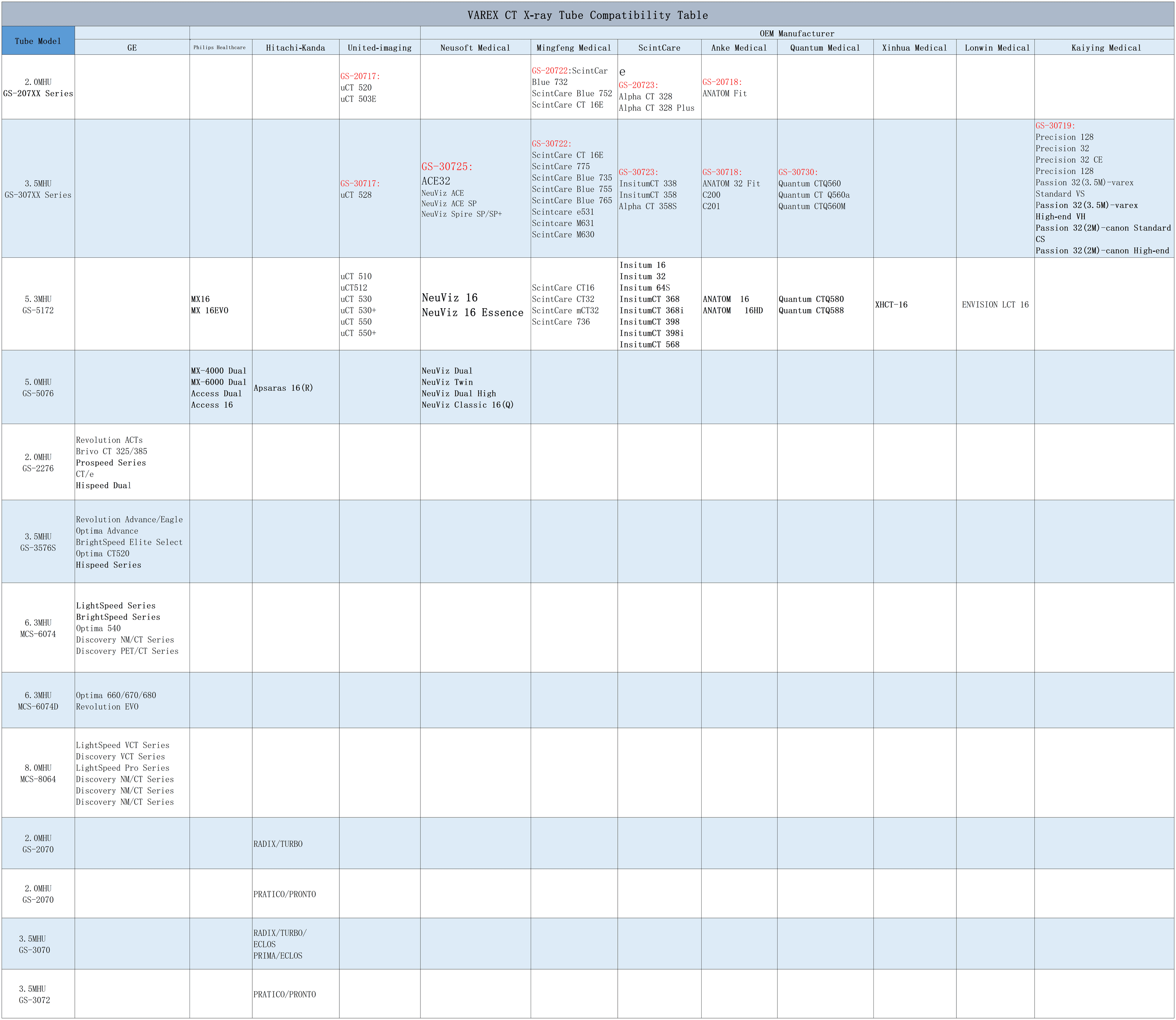Click the "InsitumCT 338" entry
Screen dimensions: 1176x1020
[x=648, y=183]
